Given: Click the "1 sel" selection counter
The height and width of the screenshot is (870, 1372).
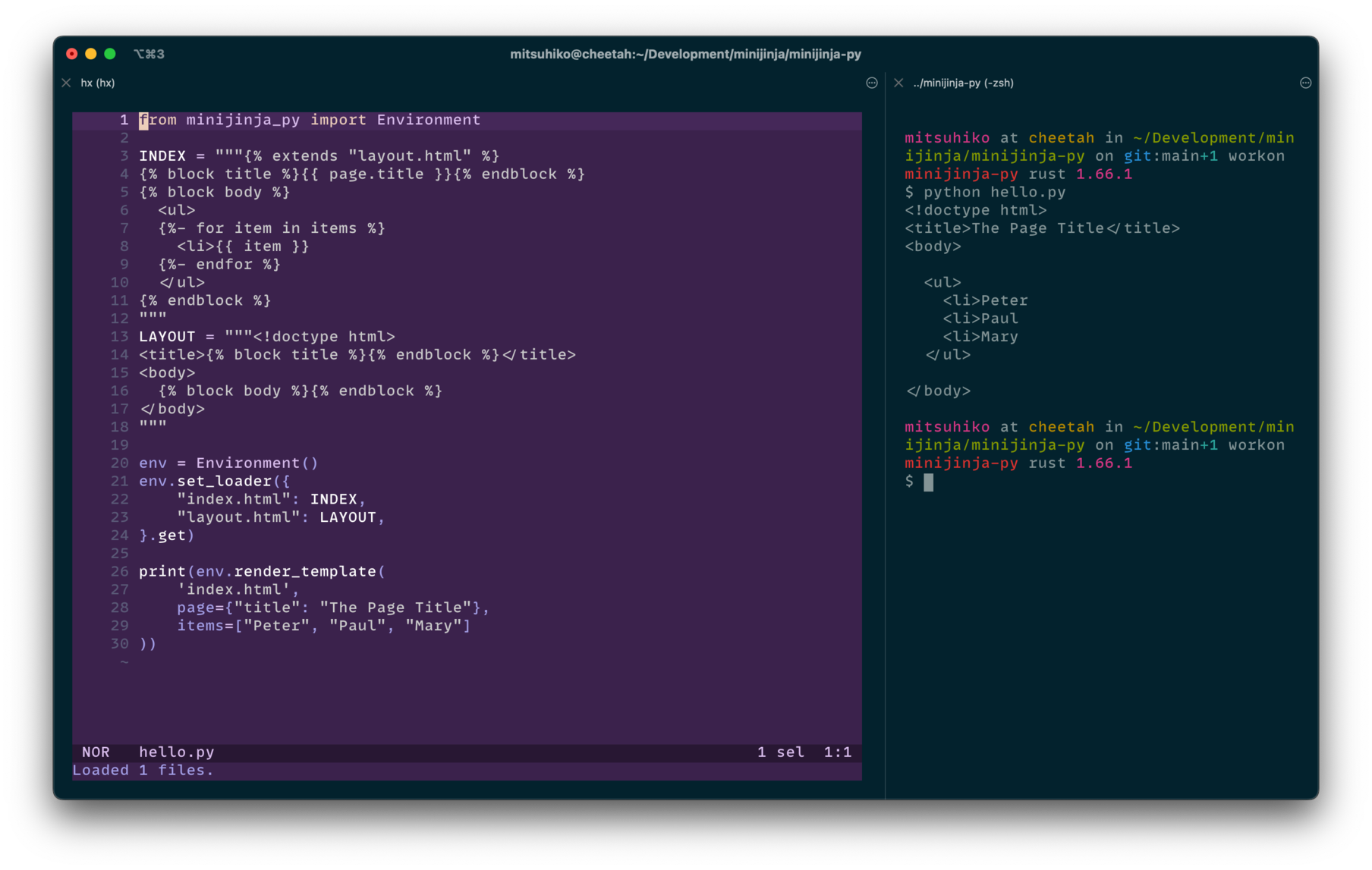Looking at the screenshot, I should (x=780, y=752).
